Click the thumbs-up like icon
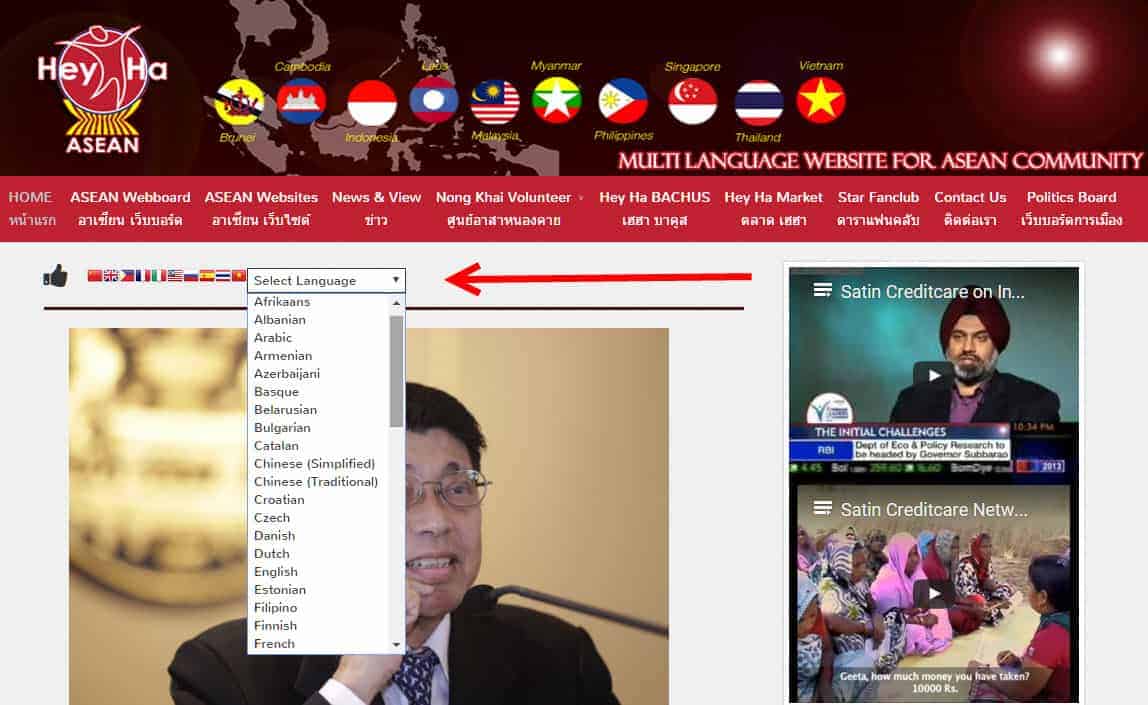 pos(56,276)
